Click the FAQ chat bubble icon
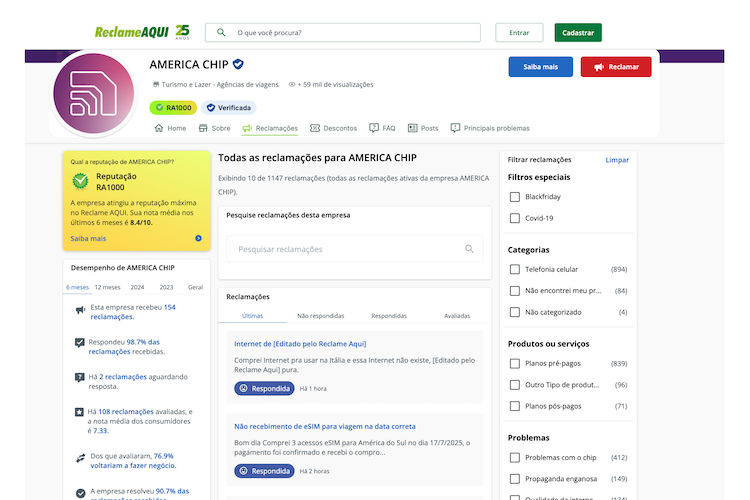Image resolution: width=750 pixels, height=500 pixels. pyautogui.click(x=374, y=128)
